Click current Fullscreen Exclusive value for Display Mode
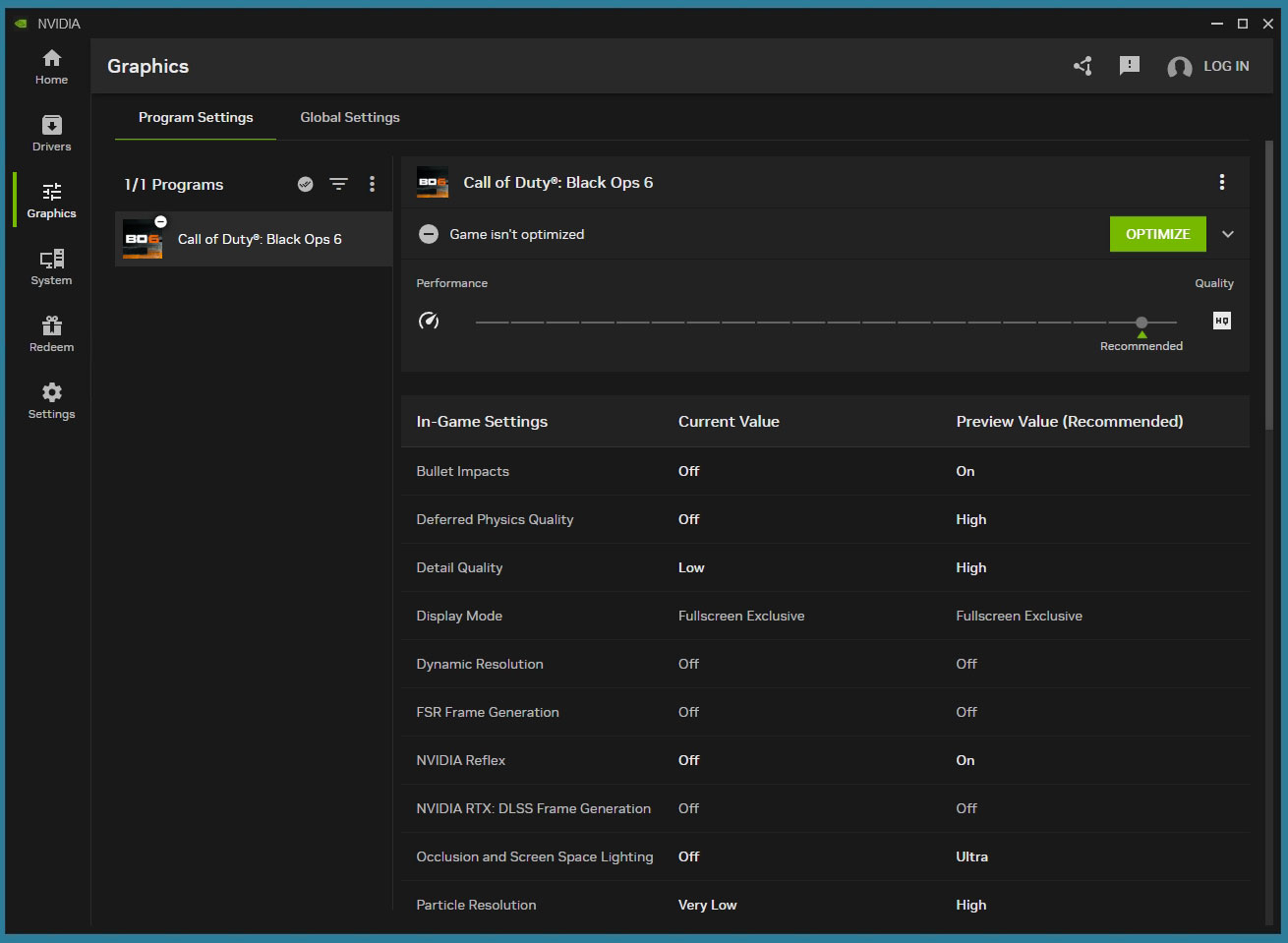 pos(741,616)
